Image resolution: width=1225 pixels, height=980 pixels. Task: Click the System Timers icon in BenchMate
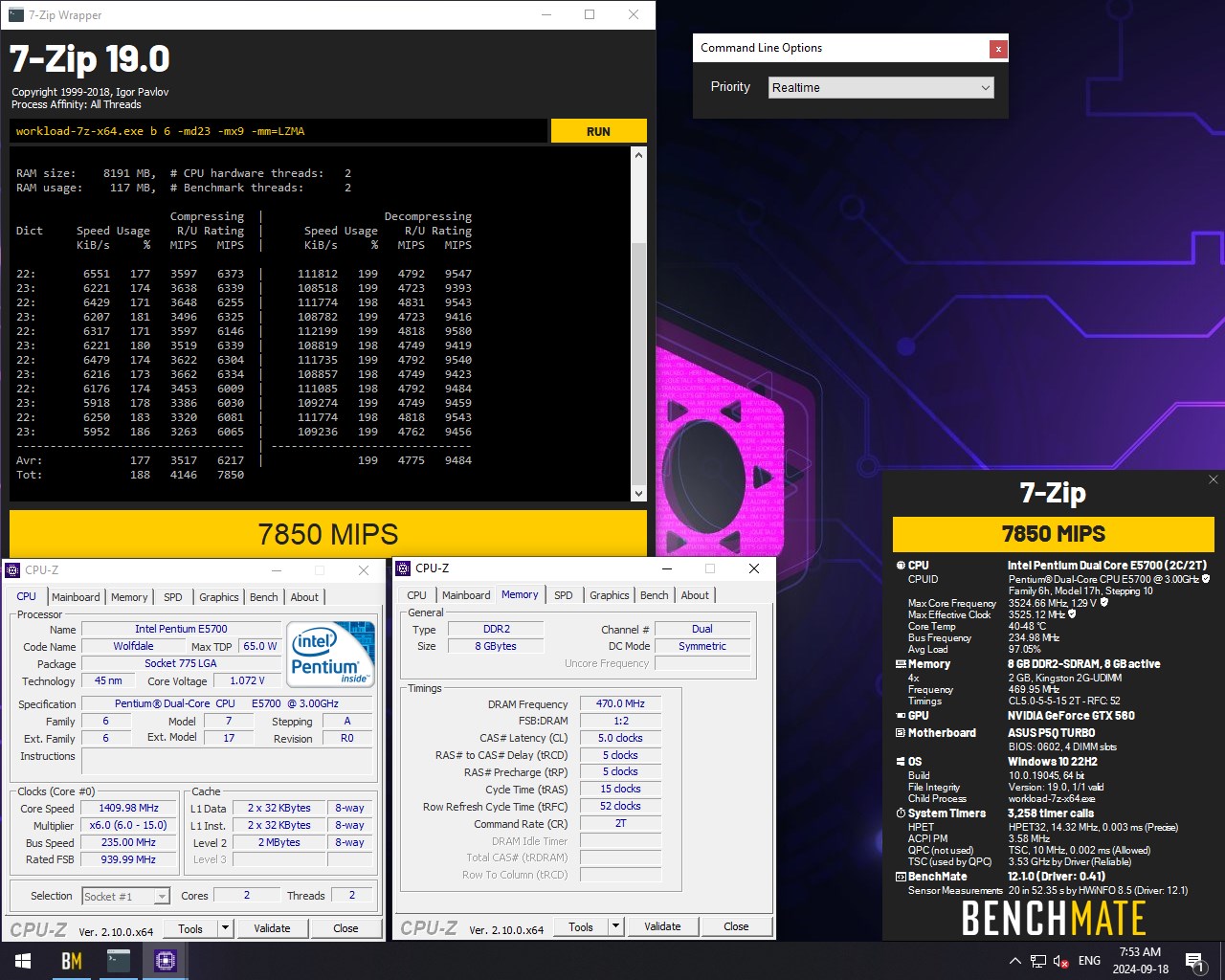900,813
